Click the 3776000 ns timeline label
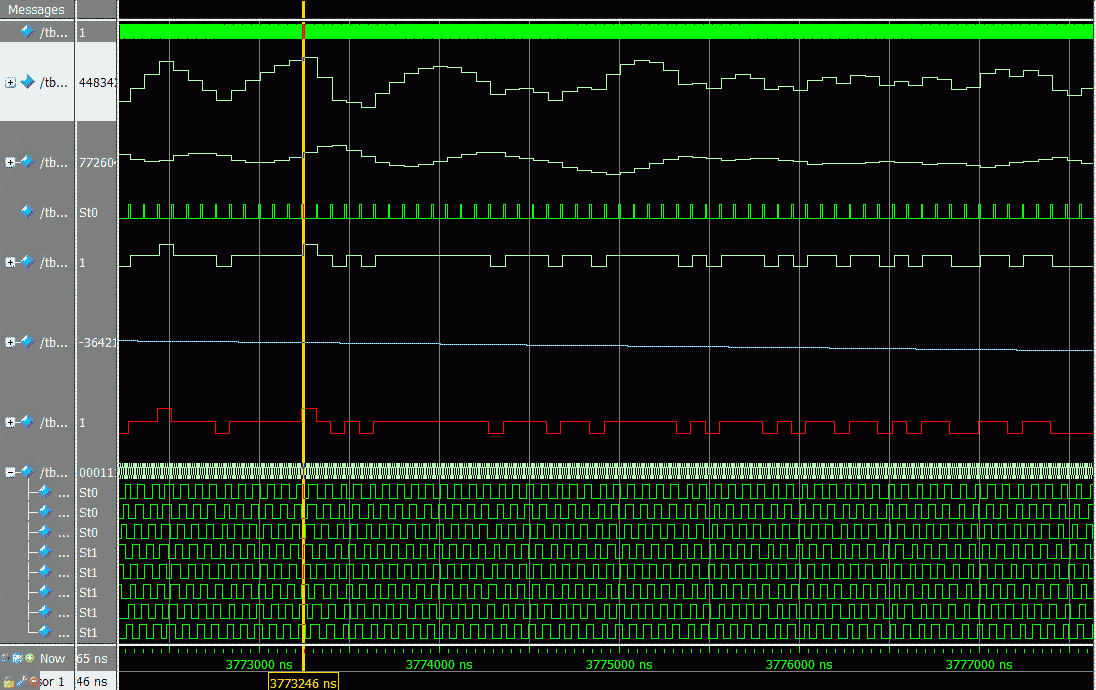This screenshot has width=1096, height=690. 799,664
